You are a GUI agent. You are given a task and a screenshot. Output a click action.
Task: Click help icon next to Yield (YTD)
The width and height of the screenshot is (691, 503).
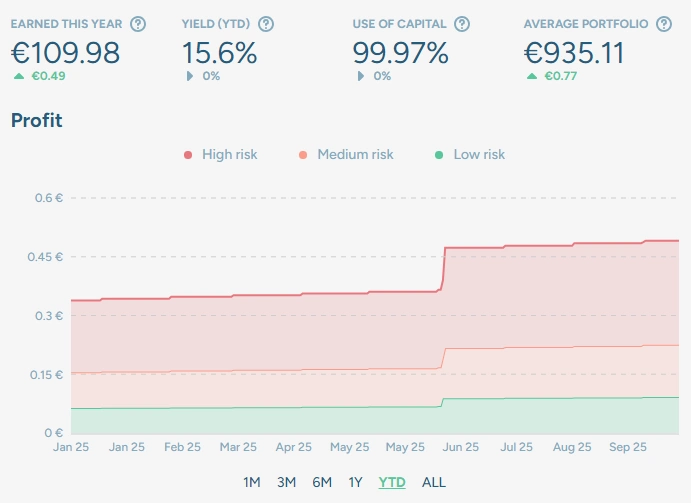266,24
